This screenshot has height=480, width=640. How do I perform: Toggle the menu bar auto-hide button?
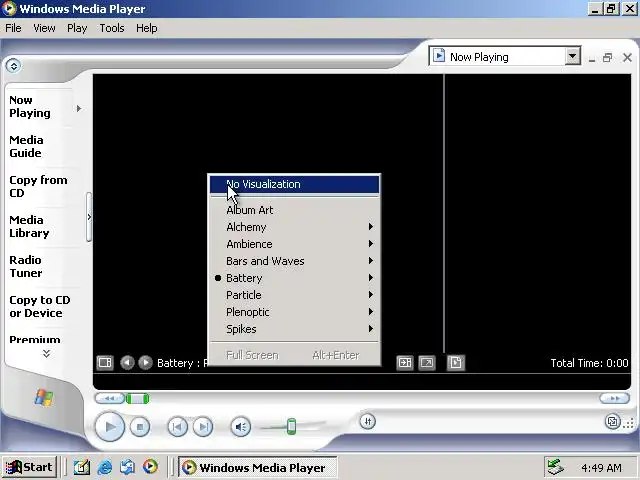[13, 66]
